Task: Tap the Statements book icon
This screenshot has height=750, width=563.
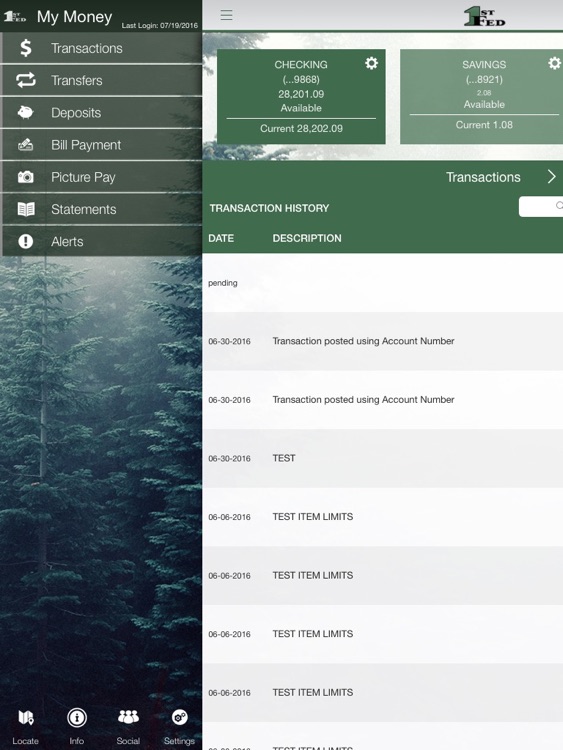Action: [26, 209]
